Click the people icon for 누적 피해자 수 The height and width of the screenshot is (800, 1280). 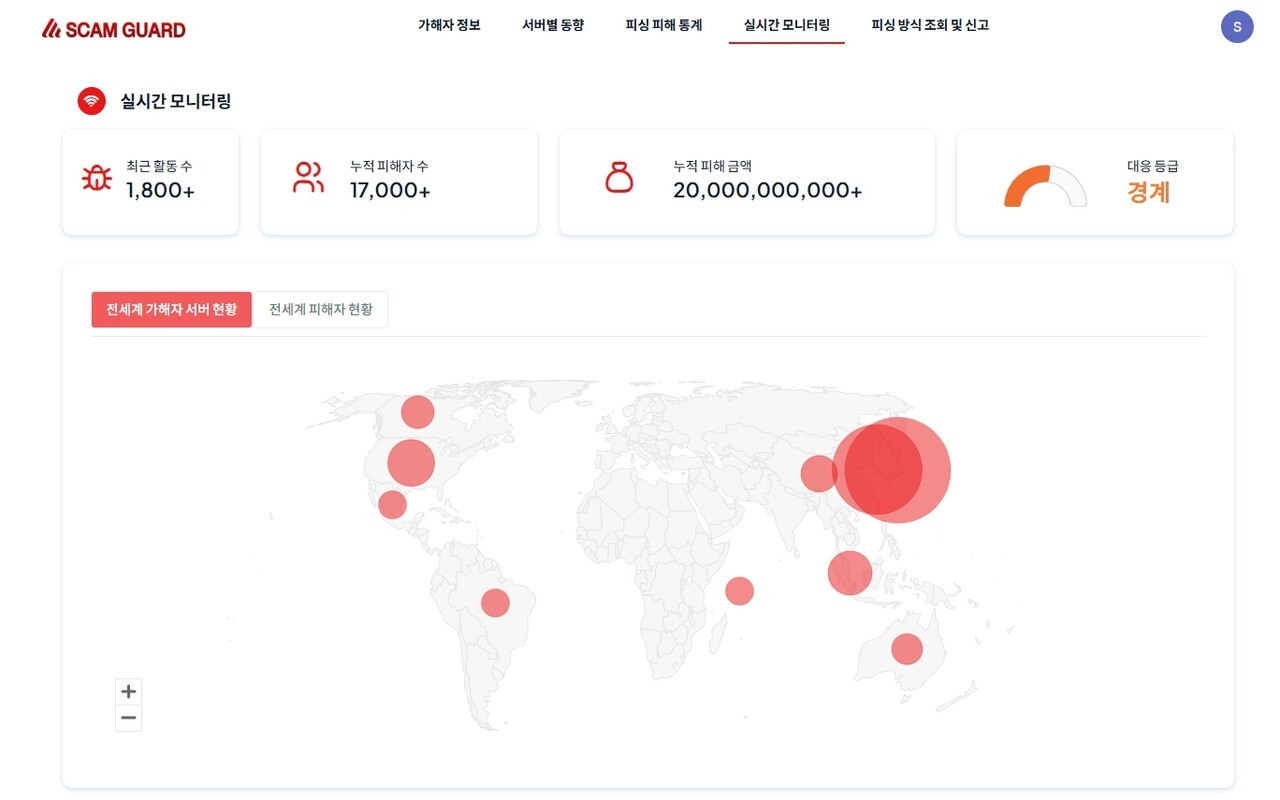pyautogui.click(x=308, y=178)
